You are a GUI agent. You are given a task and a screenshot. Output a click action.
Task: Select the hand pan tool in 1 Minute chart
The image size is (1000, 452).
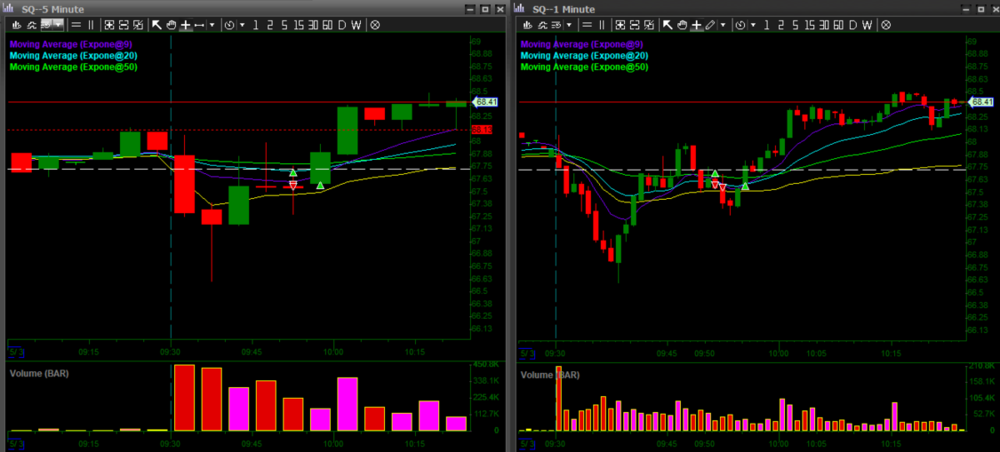click(681, 24)
